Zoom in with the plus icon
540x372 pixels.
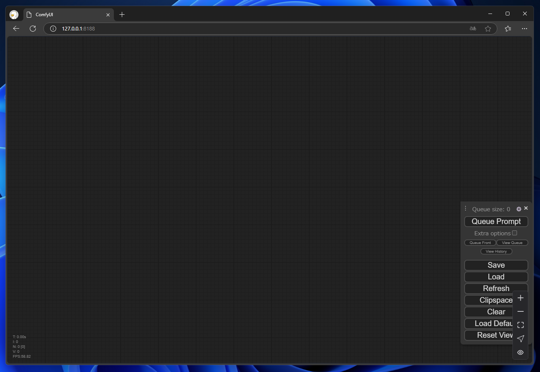(520, 298)
